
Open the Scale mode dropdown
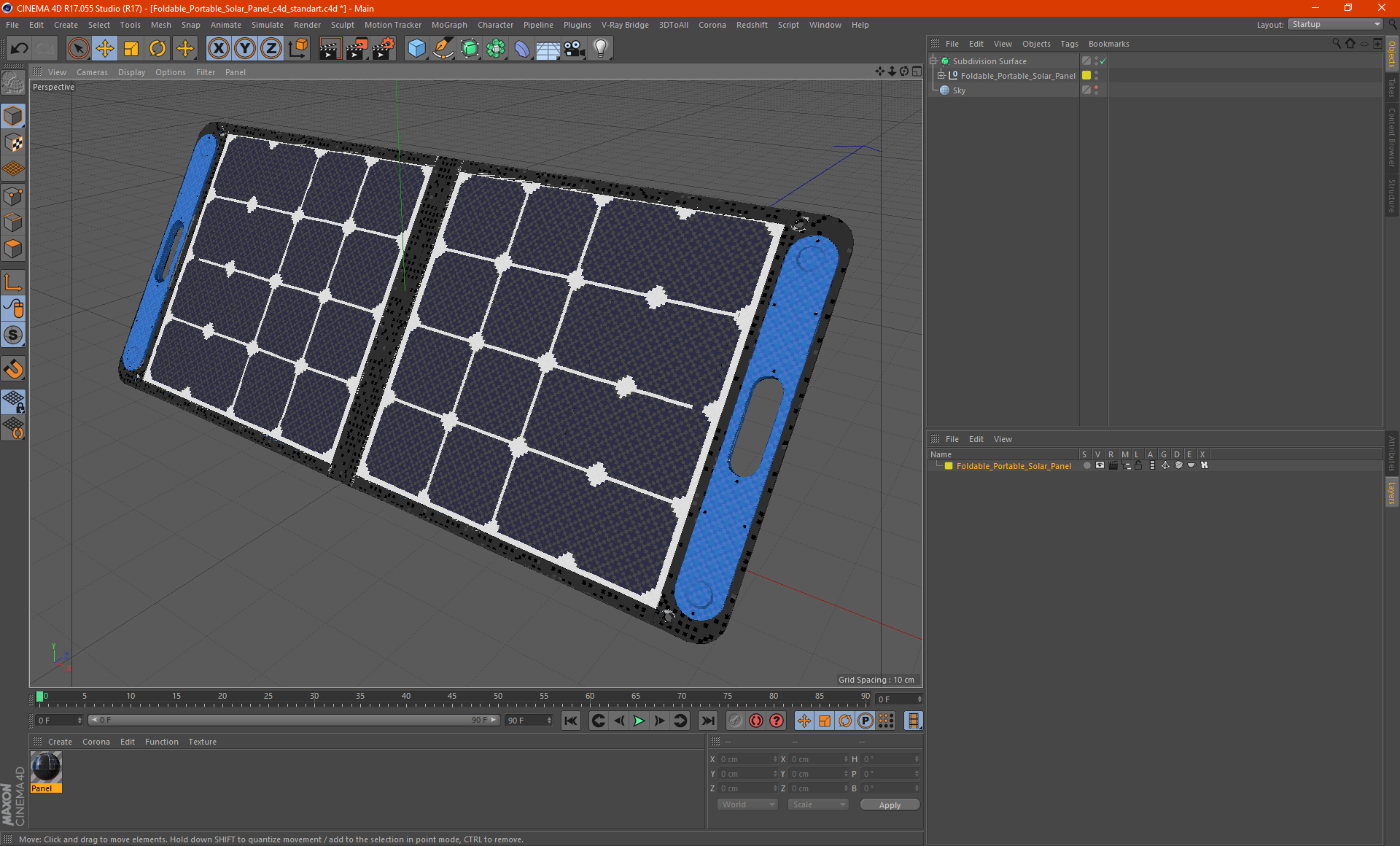(x=818, y=804)
